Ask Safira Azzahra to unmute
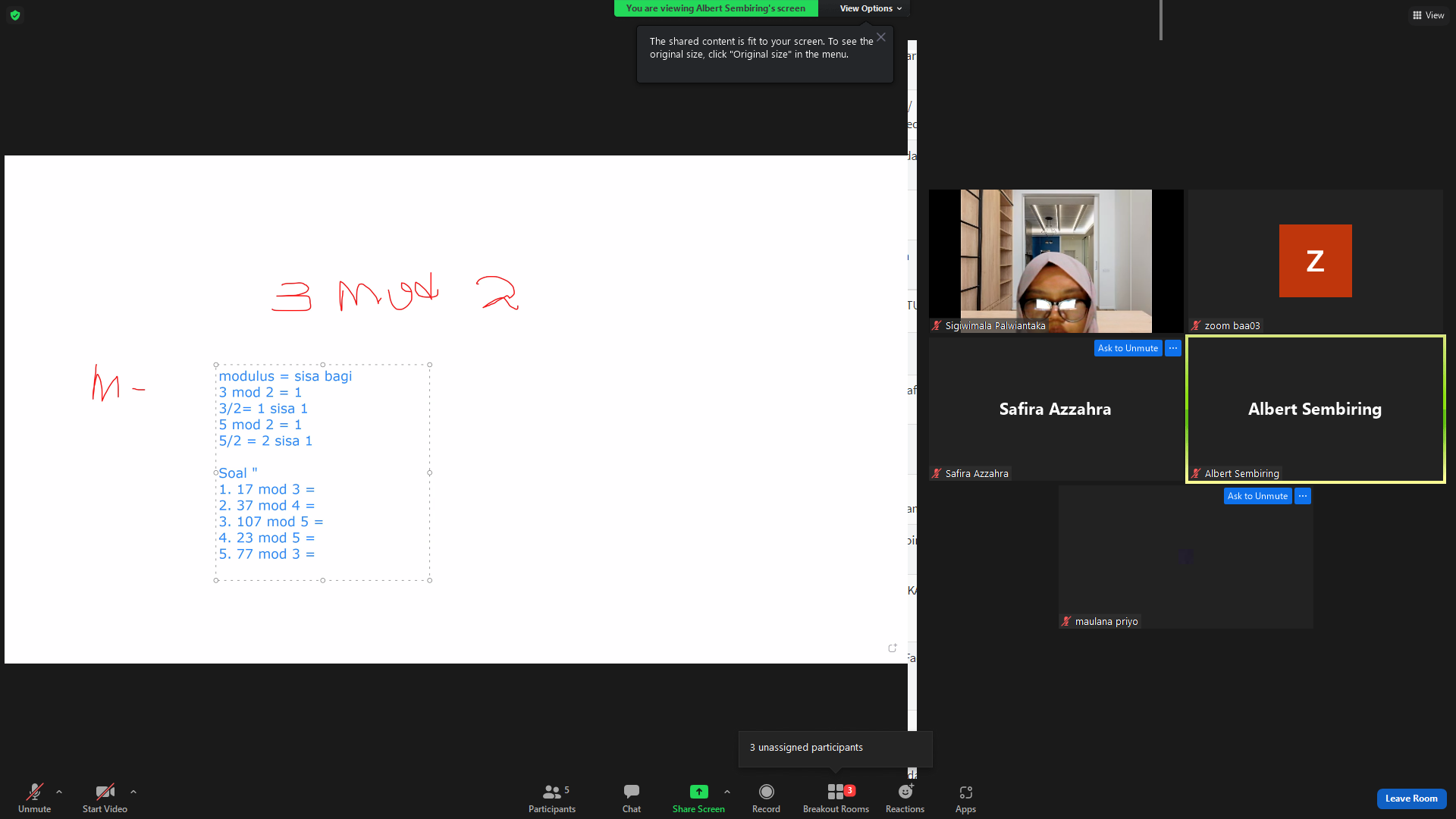1456x819 pixels. coord(1128,348)
